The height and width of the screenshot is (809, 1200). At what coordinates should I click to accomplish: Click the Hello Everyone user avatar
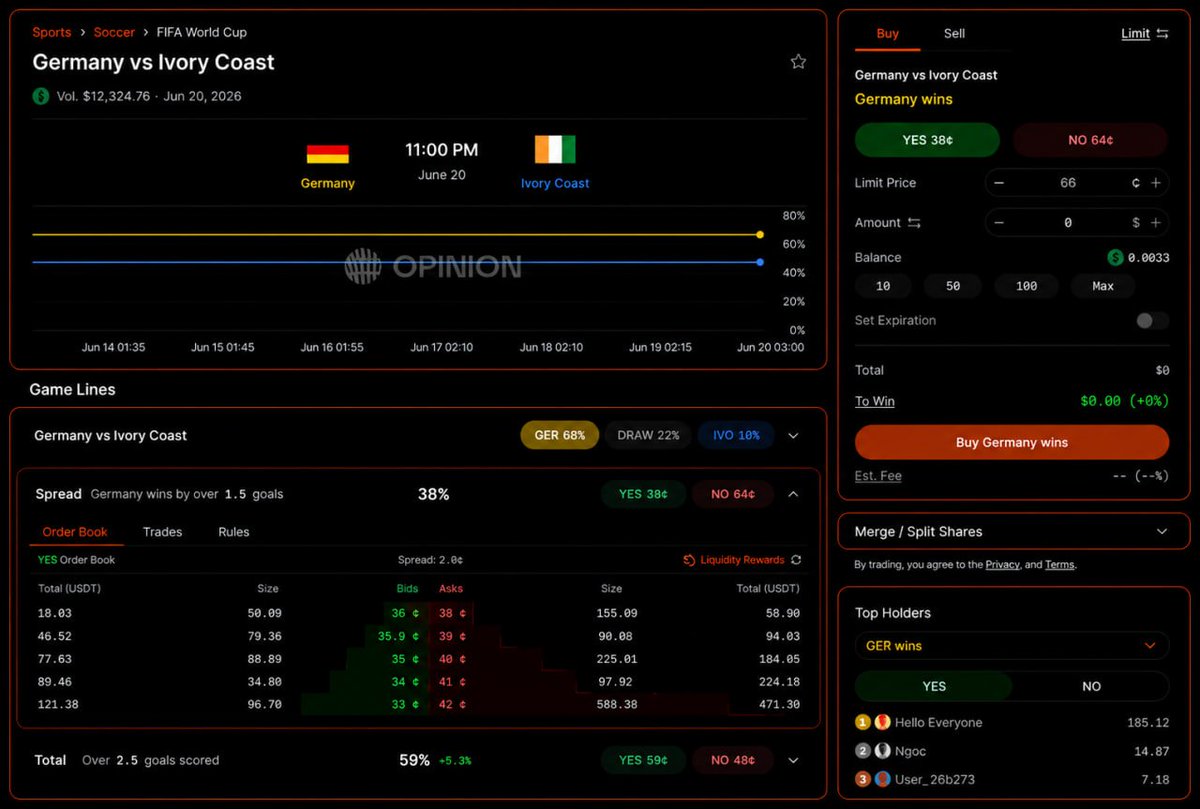click(x=883, y=722)
